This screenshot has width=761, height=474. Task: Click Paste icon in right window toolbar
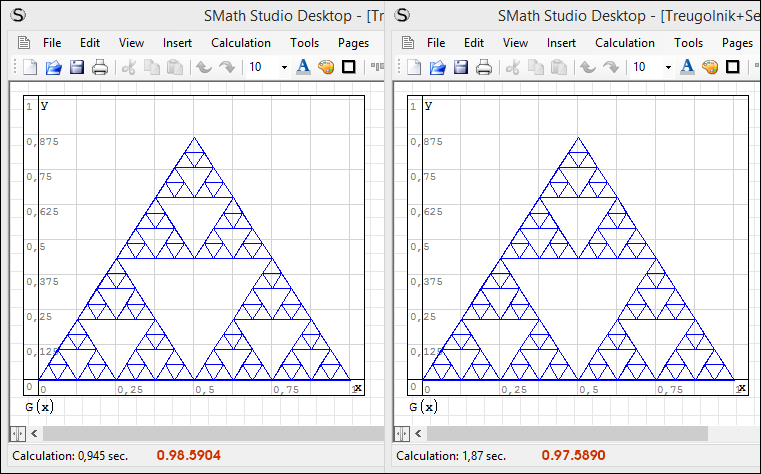coord(559,67)
